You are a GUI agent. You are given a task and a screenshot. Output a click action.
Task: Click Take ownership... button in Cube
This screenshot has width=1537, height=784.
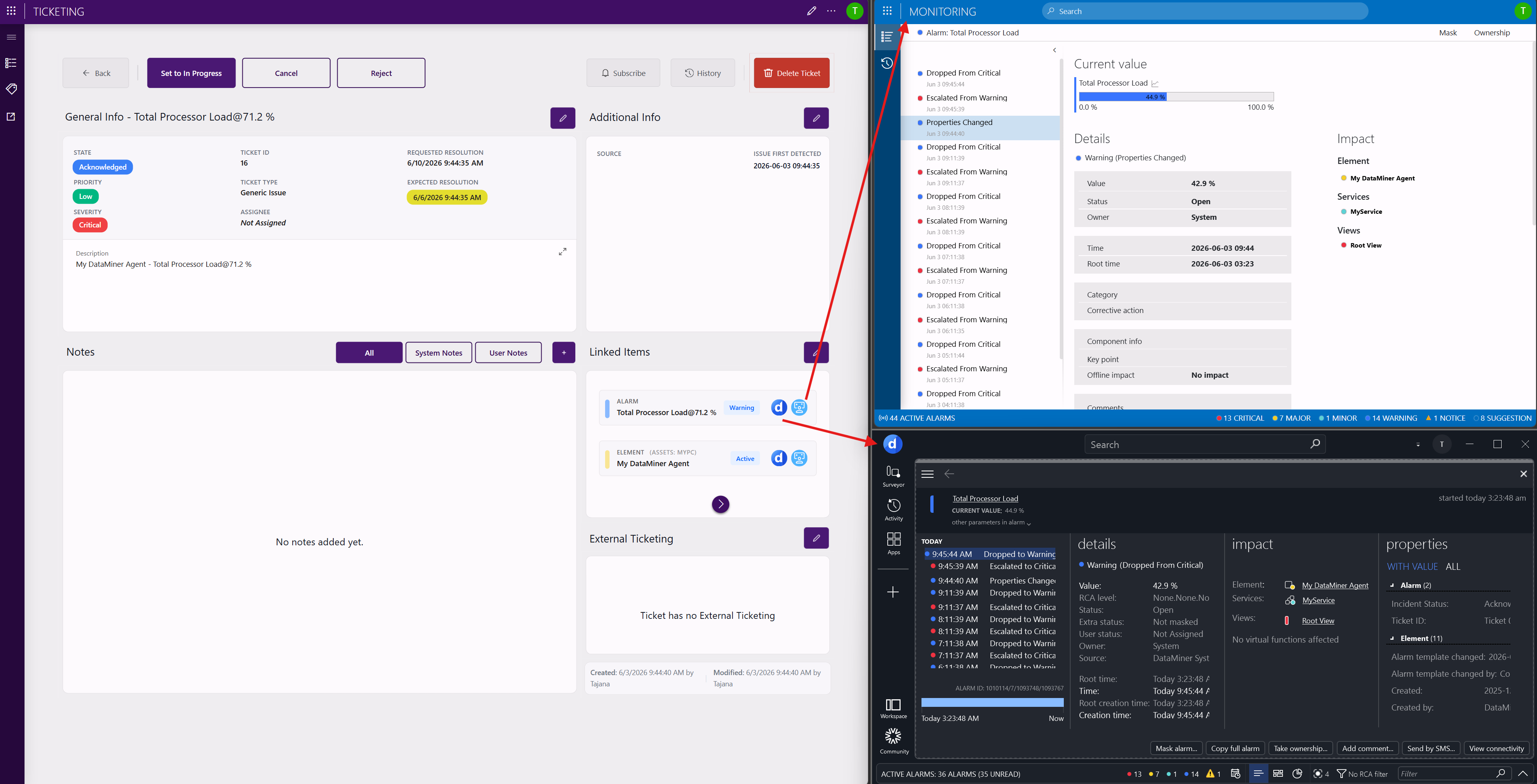click(x=1300, y=748)
